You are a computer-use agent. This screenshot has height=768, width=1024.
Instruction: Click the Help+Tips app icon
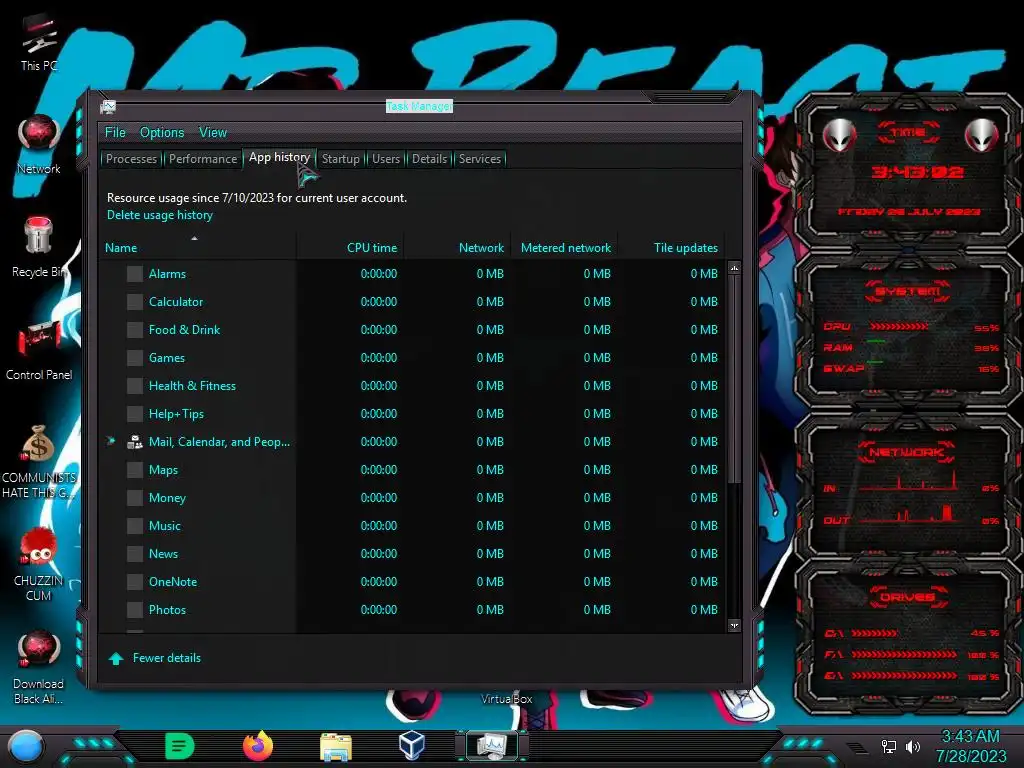[135, 414]
